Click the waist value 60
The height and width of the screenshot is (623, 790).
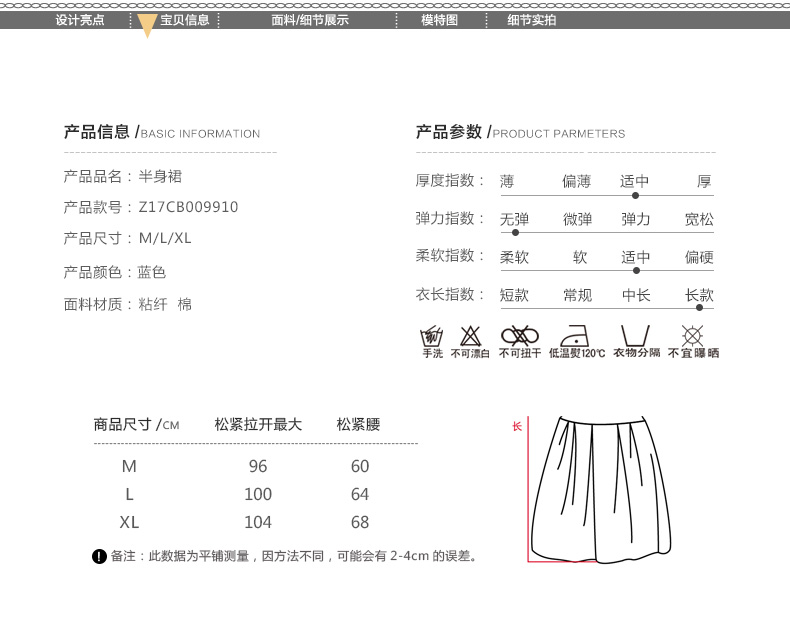click(x=360, y=466)
